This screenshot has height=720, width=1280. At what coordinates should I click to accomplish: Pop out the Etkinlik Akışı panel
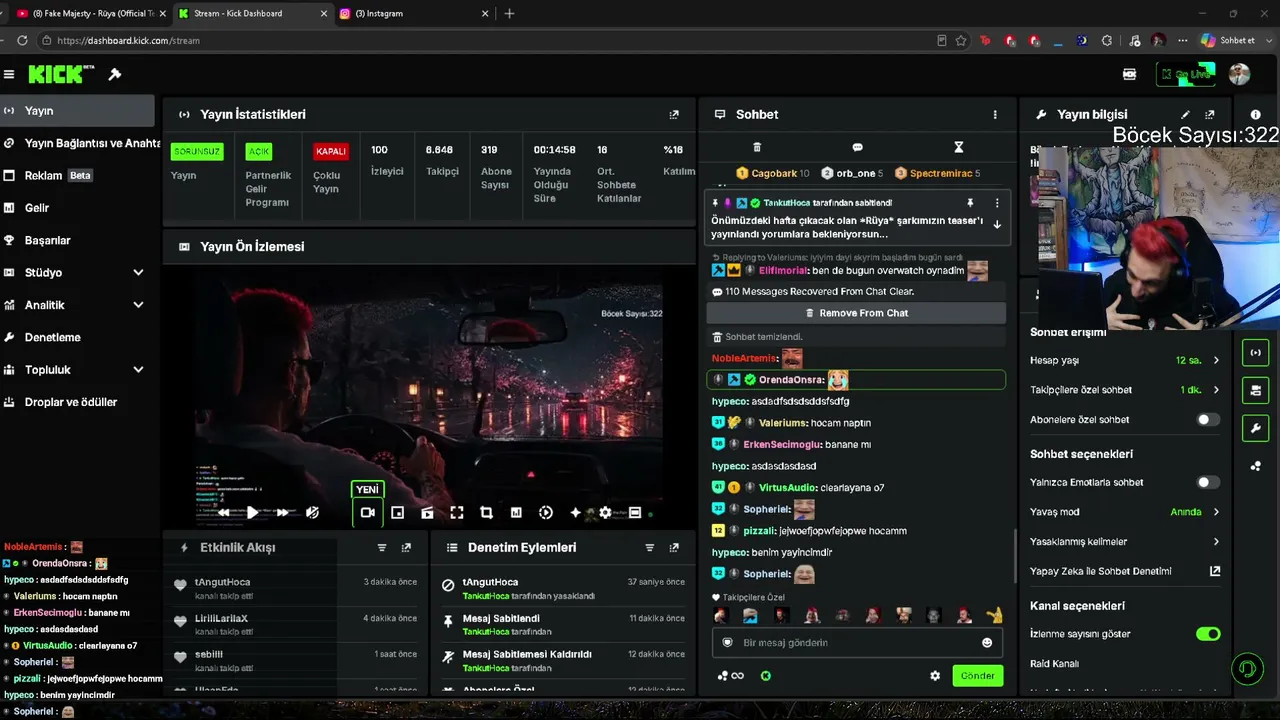tap(406, 548)
